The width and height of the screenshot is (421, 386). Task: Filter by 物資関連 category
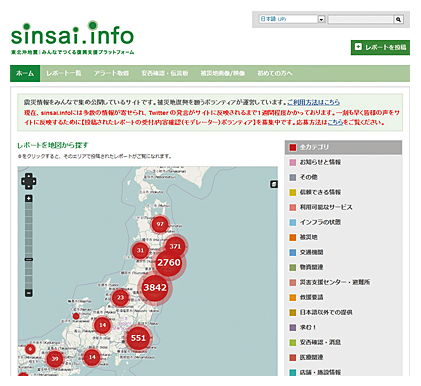343,267
